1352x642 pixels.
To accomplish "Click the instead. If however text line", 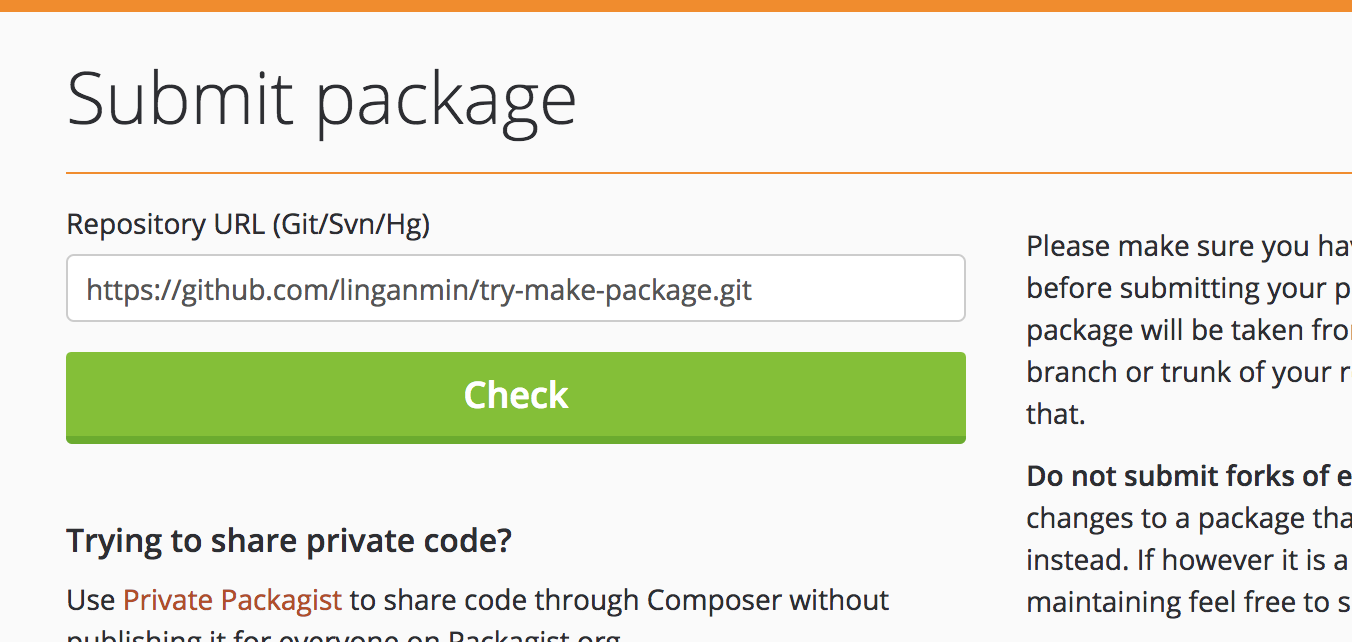I will coord(1189,560).
